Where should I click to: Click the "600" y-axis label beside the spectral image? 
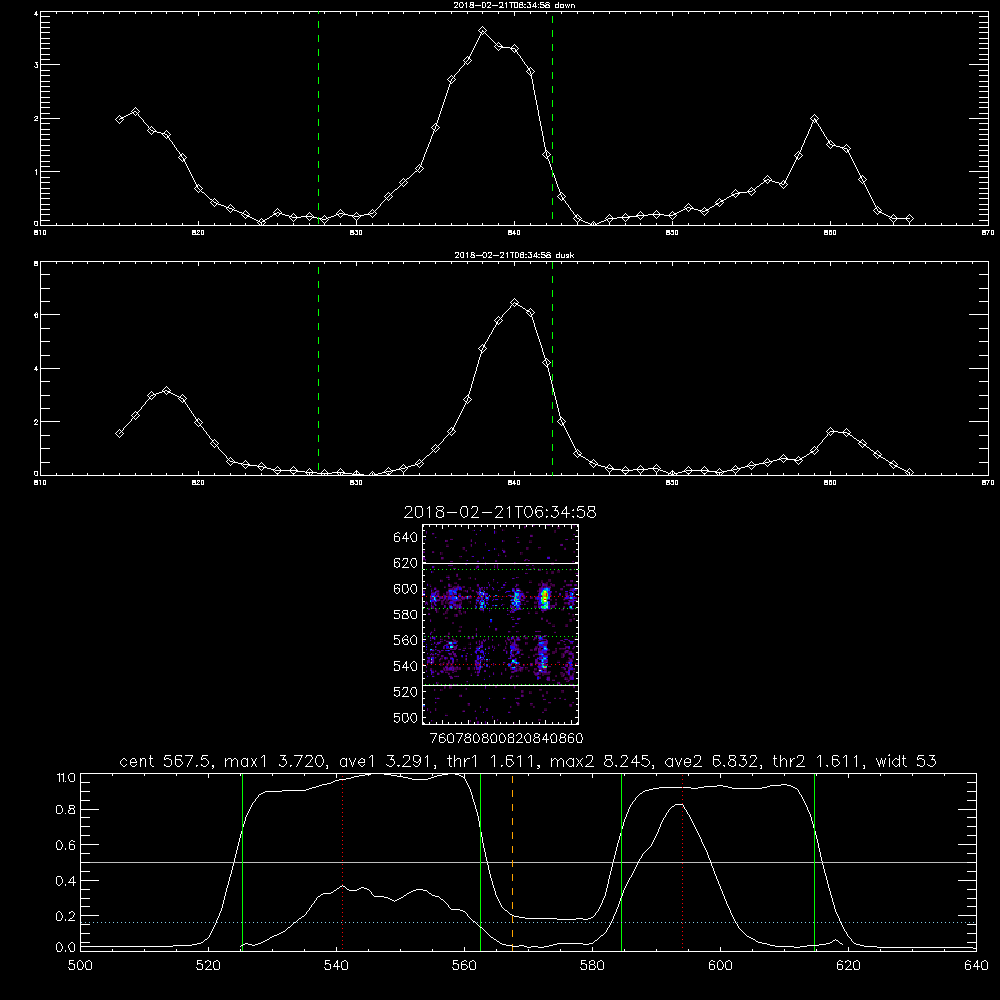406,589
